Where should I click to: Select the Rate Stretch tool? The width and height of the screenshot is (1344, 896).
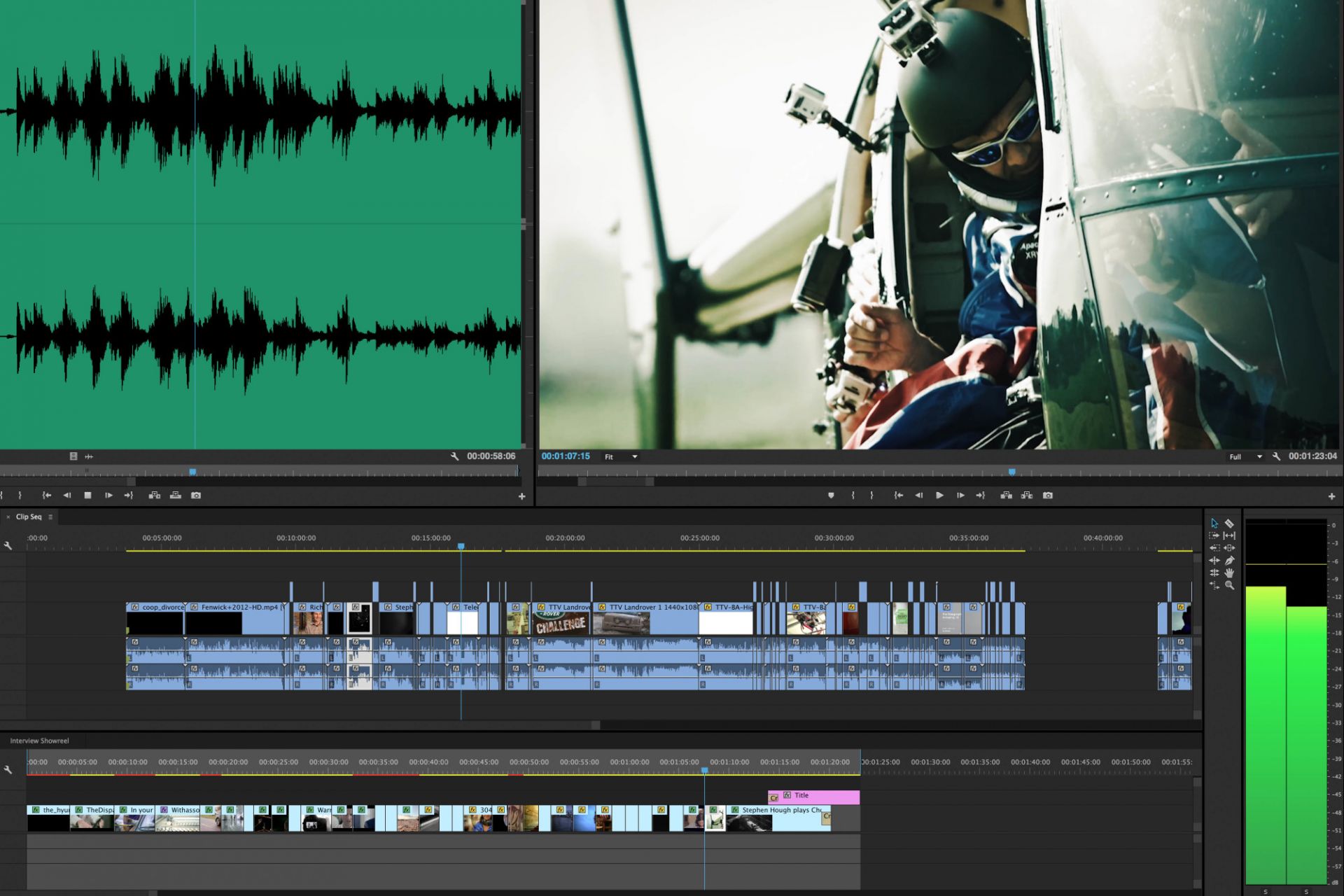pos(1214,585)
